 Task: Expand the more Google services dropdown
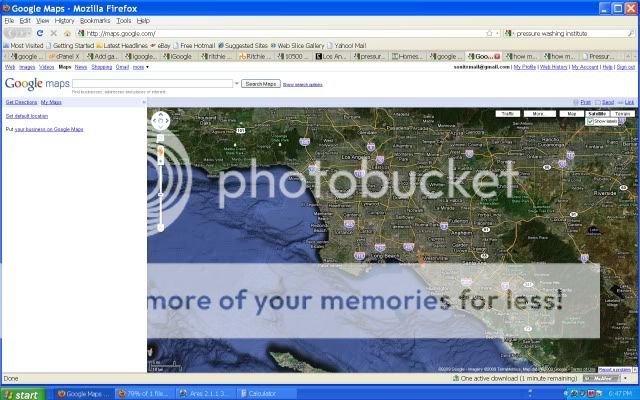point(141,67)
